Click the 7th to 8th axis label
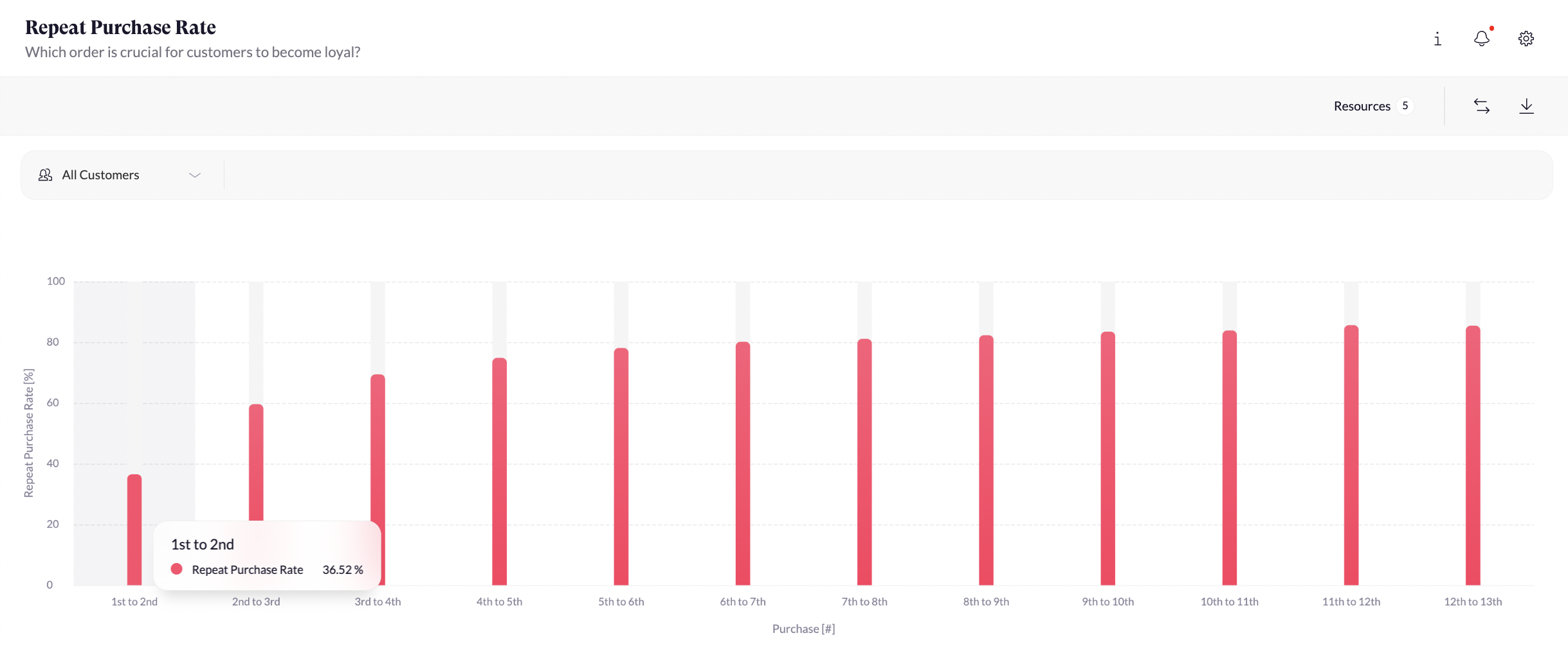 coord(864,602)
